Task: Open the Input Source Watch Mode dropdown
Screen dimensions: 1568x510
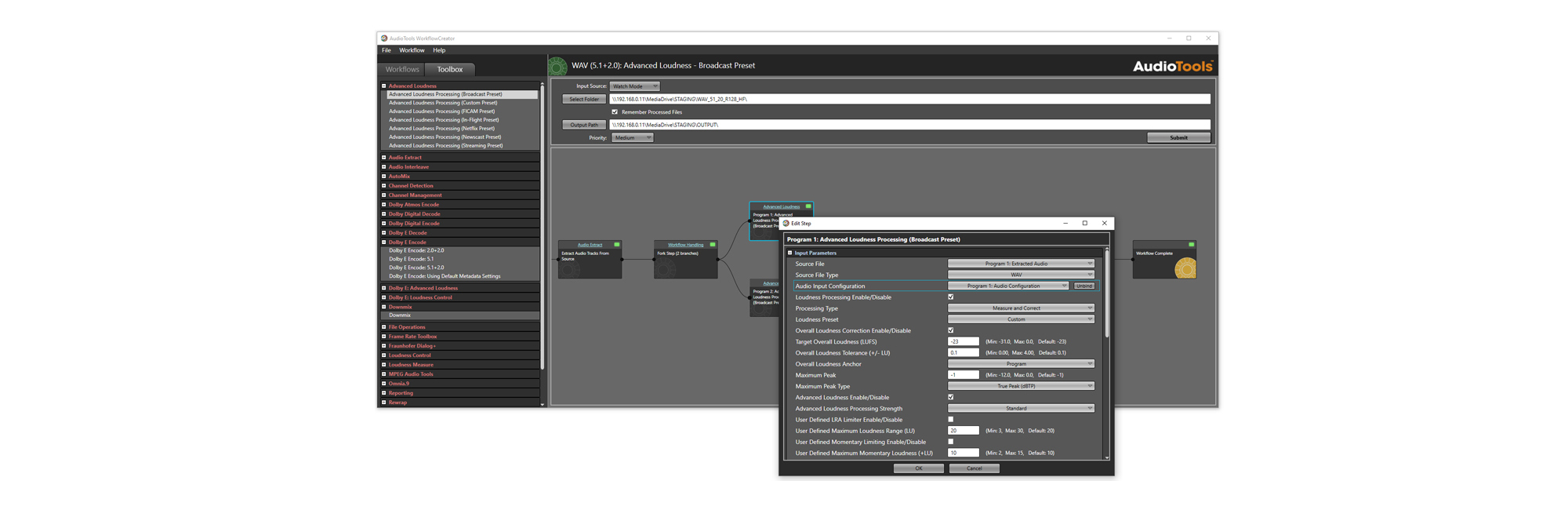Action: pos(634,86)
